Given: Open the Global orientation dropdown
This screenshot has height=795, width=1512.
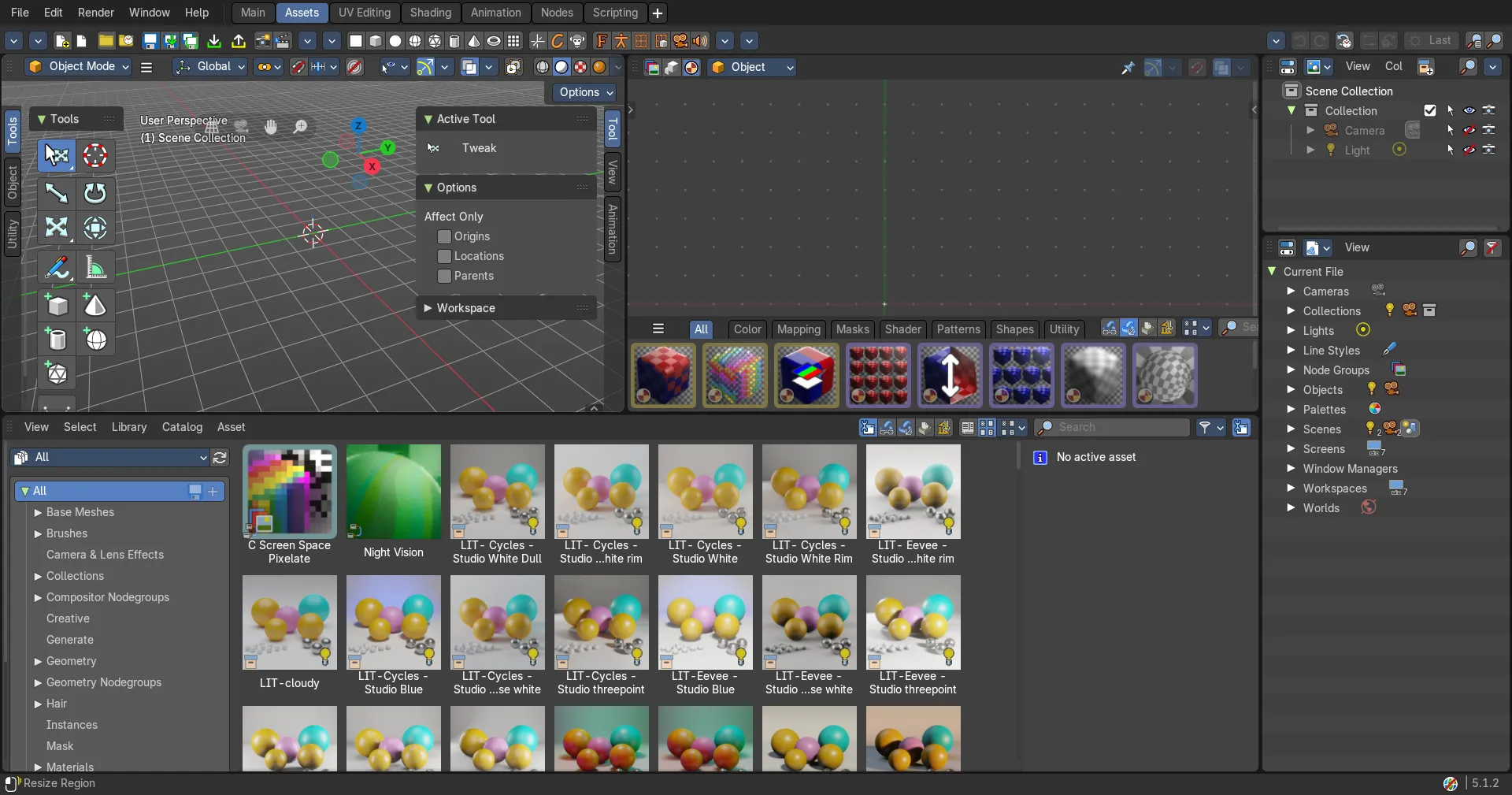Looking at the screenshot, I should pos(210,67).
